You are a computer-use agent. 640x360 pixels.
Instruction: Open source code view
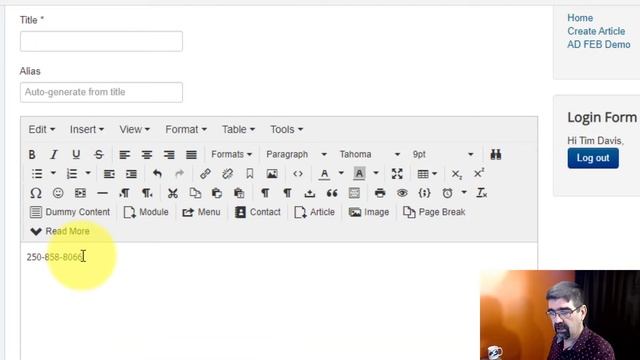tap(298, 174)
